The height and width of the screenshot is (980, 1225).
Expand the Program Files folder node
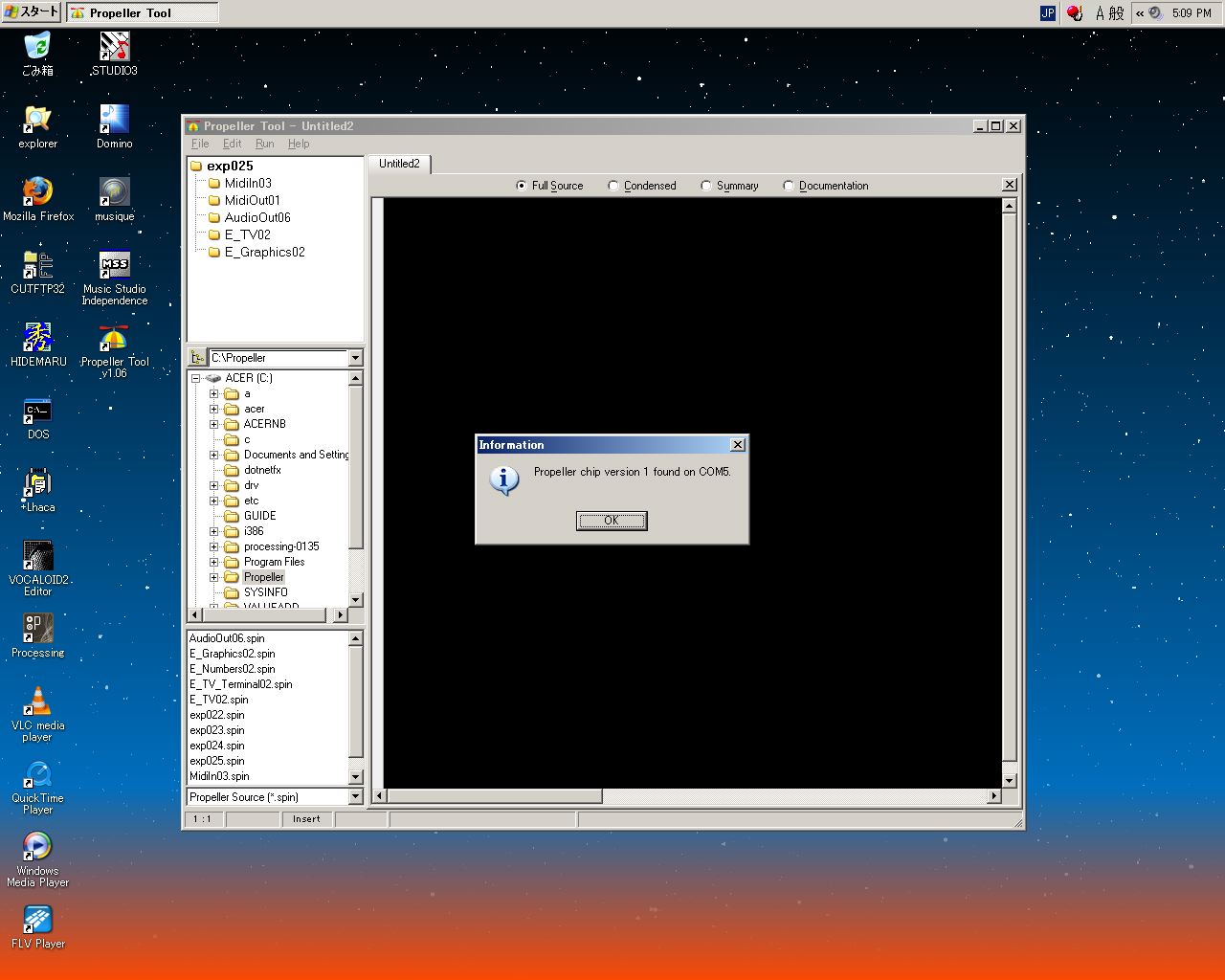pos(214,562)
